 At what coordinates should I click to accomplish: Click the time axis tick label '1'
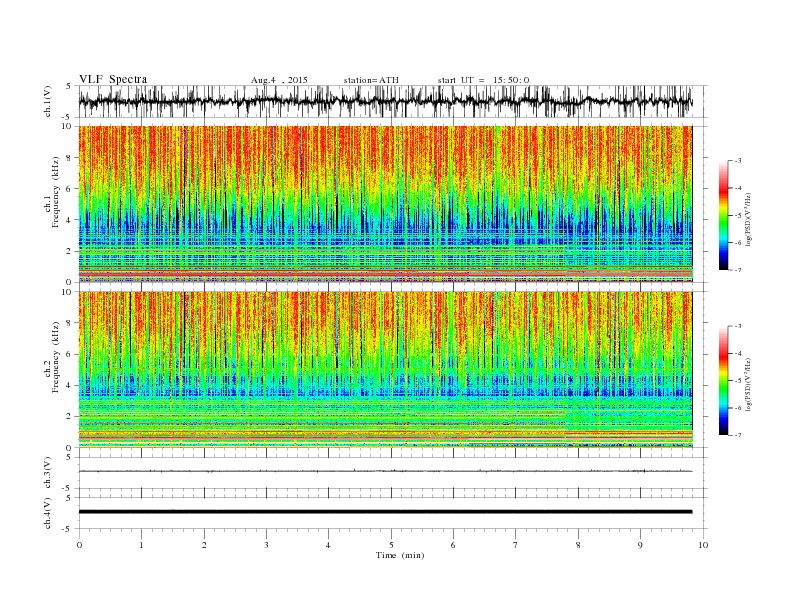pyautogui.click(x=142, y=545)
